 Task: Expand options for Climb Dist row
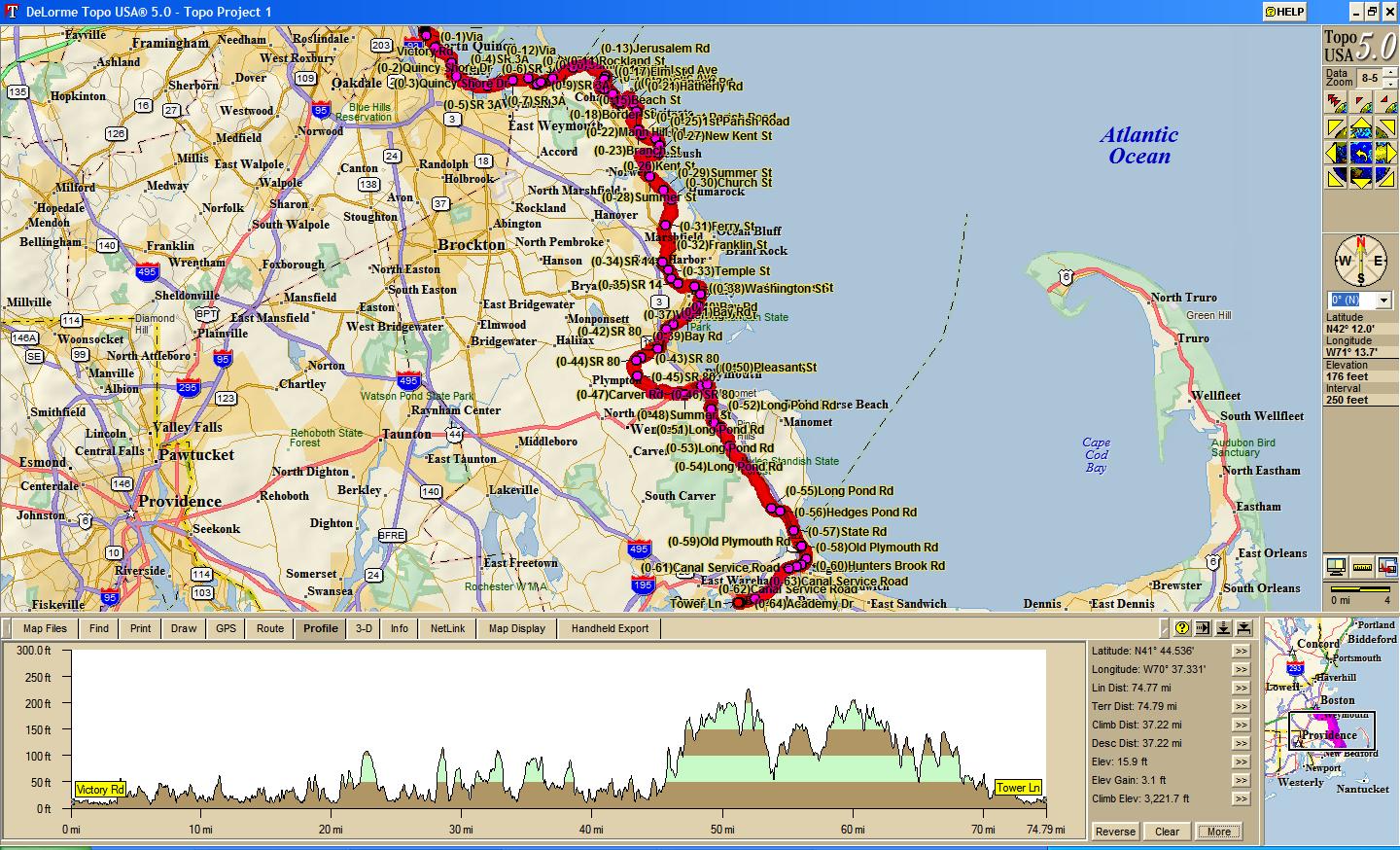tap(1241, 725)
